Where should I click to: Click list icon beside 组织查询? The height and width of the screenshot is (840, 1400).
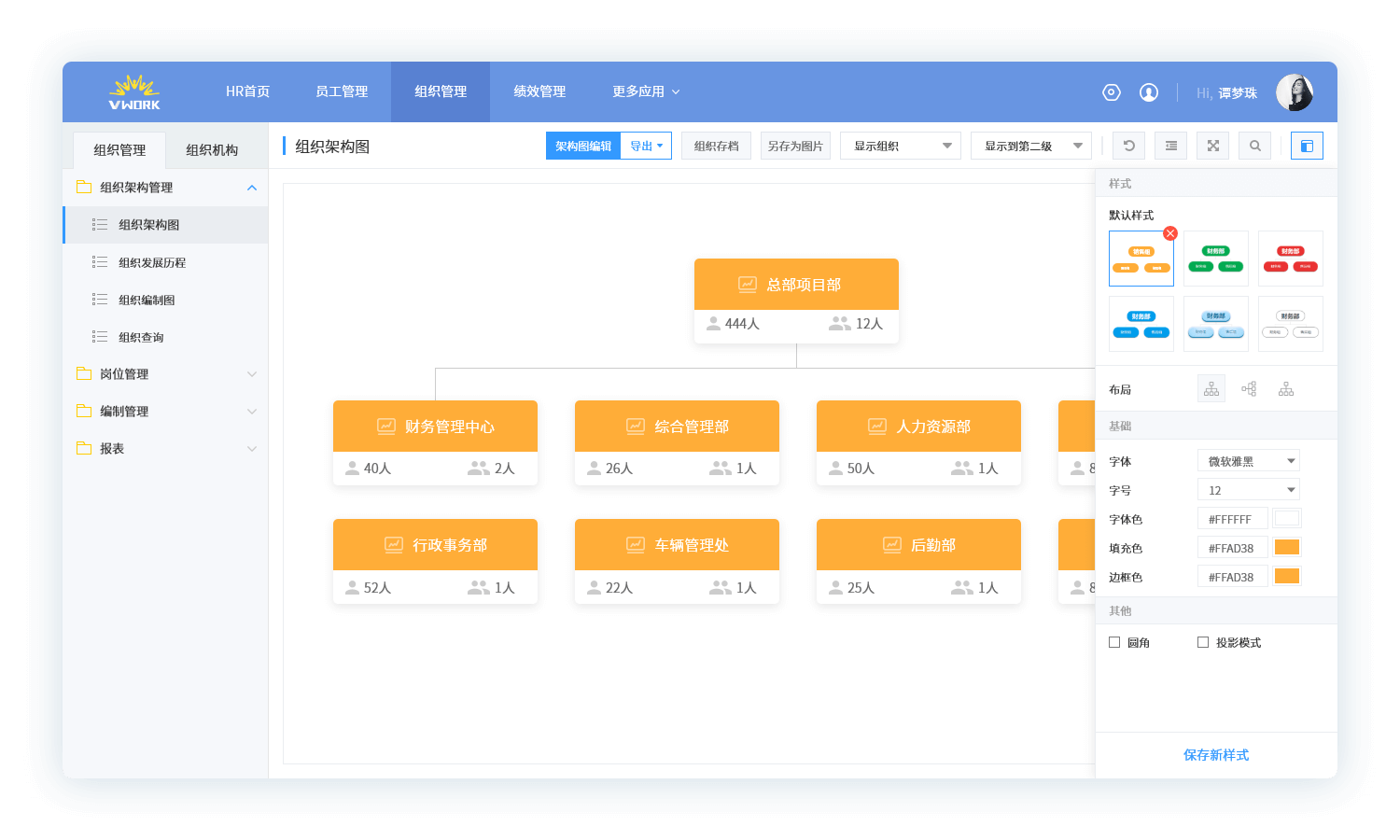(100, 337)
